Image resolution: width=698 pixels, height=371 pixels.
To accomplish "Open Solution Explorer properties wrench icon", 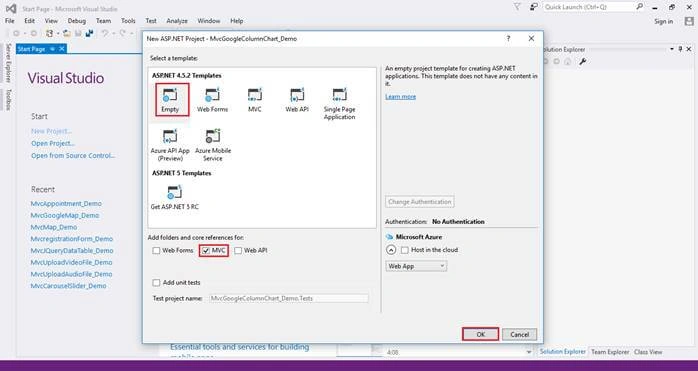I will tap(582, 61).
